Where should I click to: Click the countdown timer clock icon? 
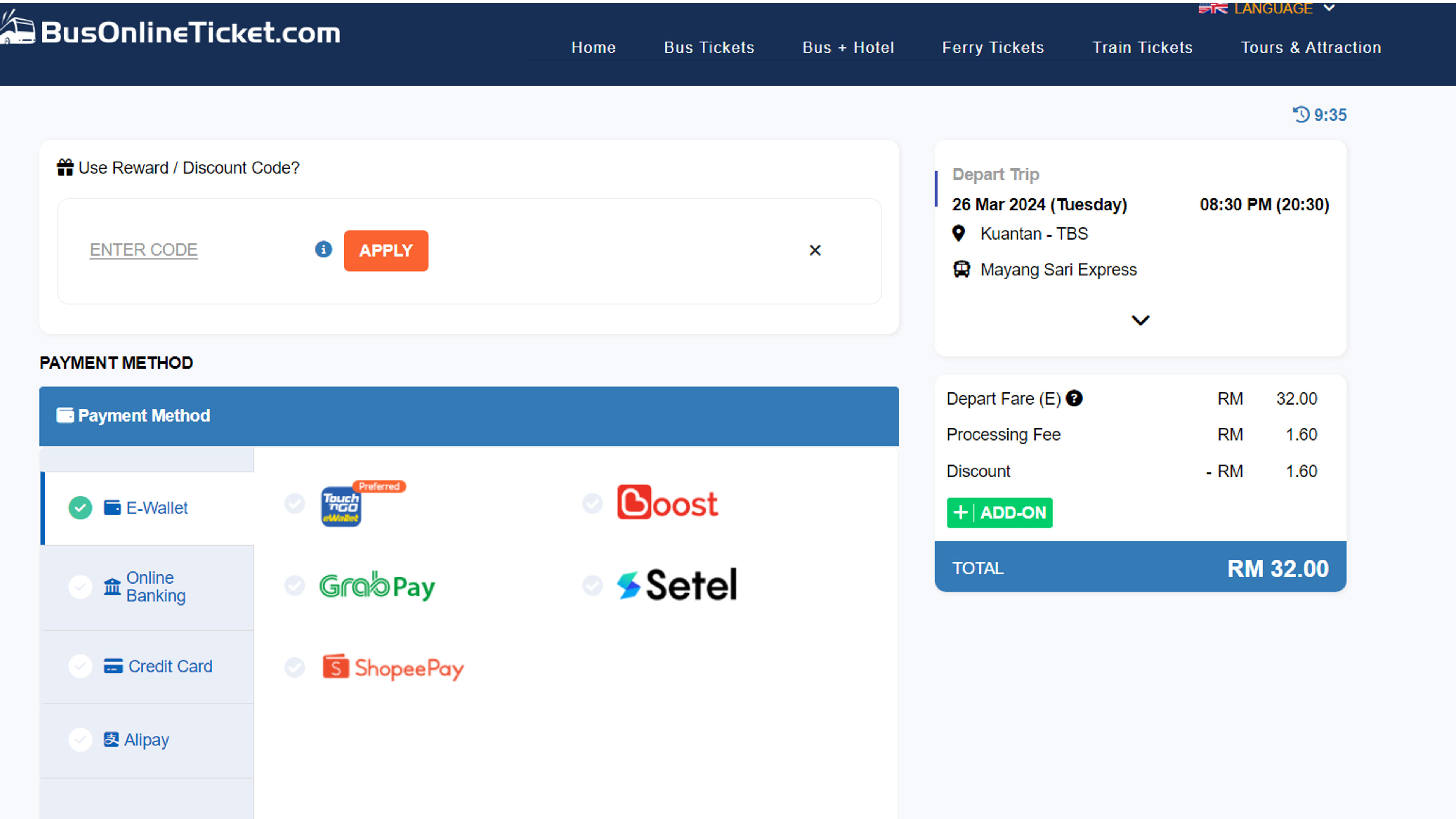tap(1301, 114)
